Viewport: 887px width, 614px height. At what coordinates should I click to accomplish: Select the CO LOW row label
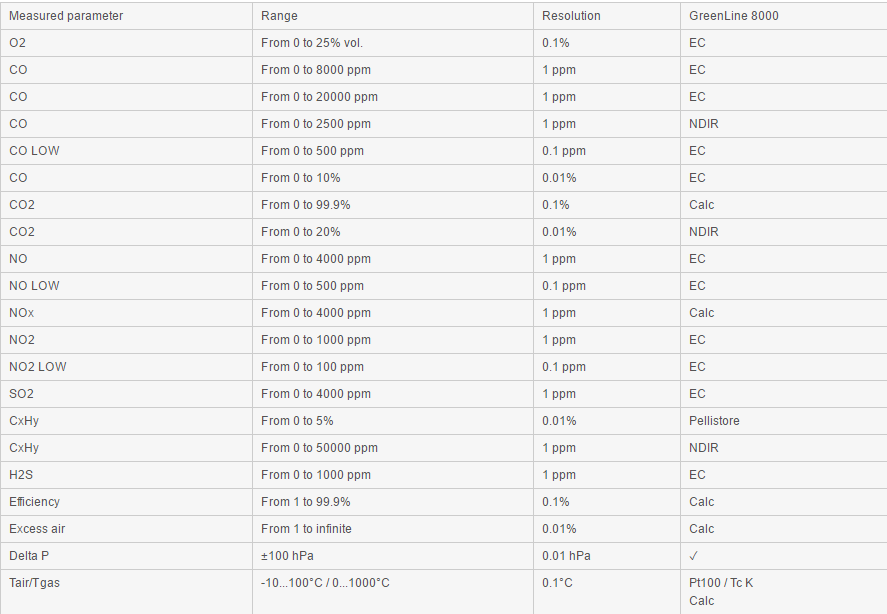34,151
